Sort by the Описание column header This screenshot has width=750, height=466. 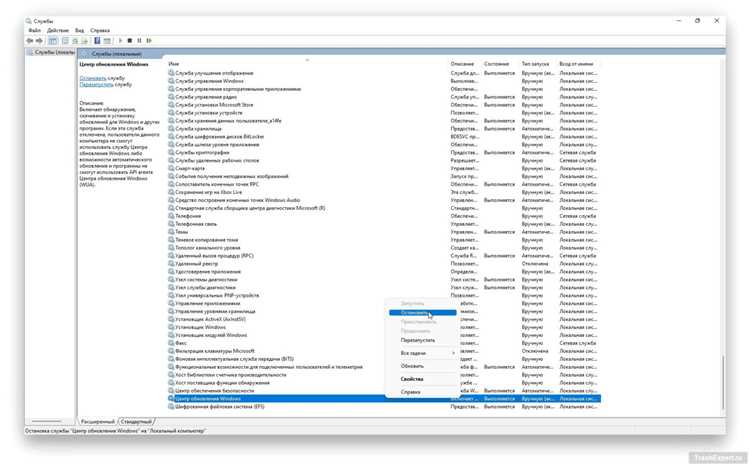tap(463, 64)
